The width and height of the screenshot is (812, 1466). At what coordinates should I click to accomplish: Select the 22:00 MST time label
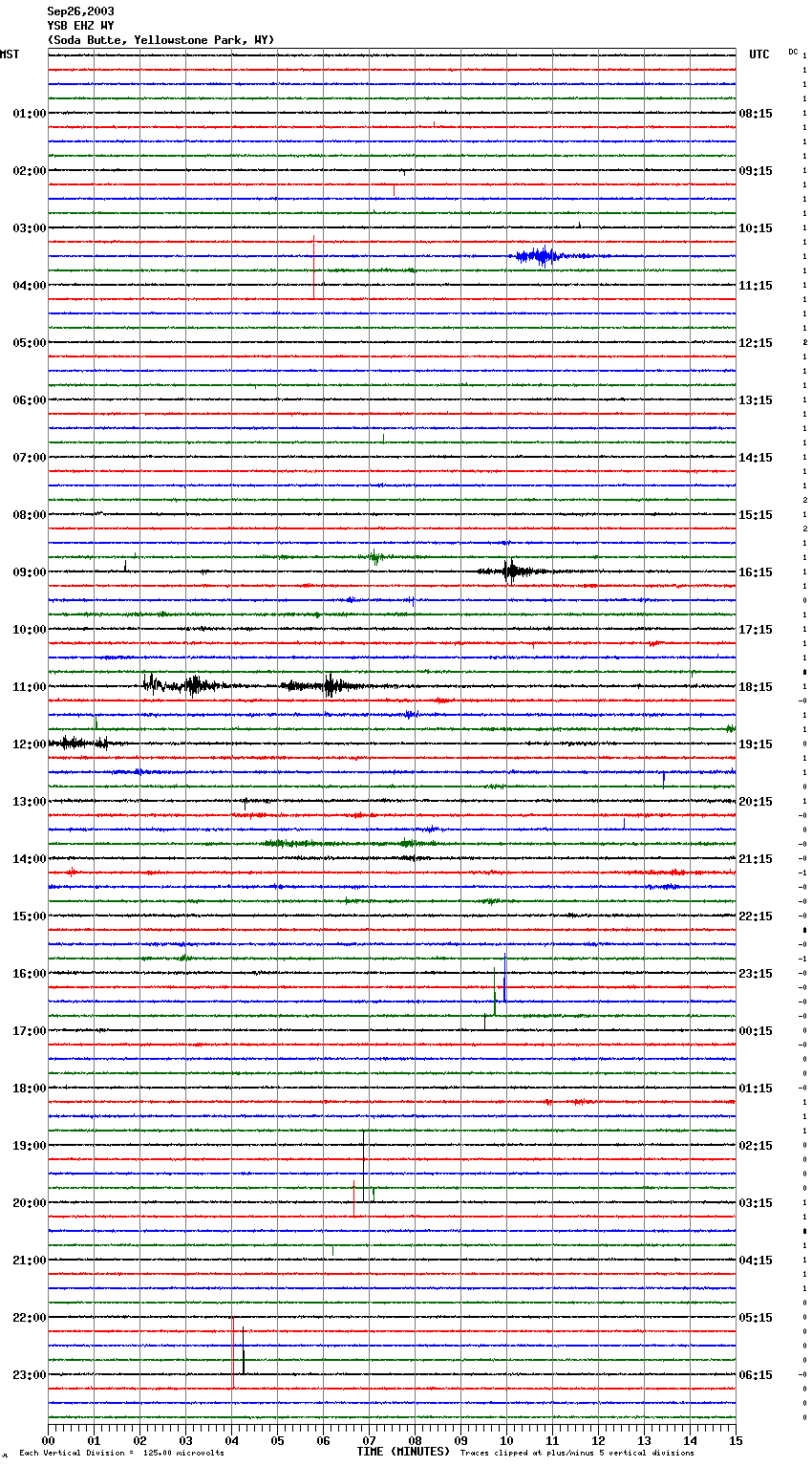pos(30,1318)
